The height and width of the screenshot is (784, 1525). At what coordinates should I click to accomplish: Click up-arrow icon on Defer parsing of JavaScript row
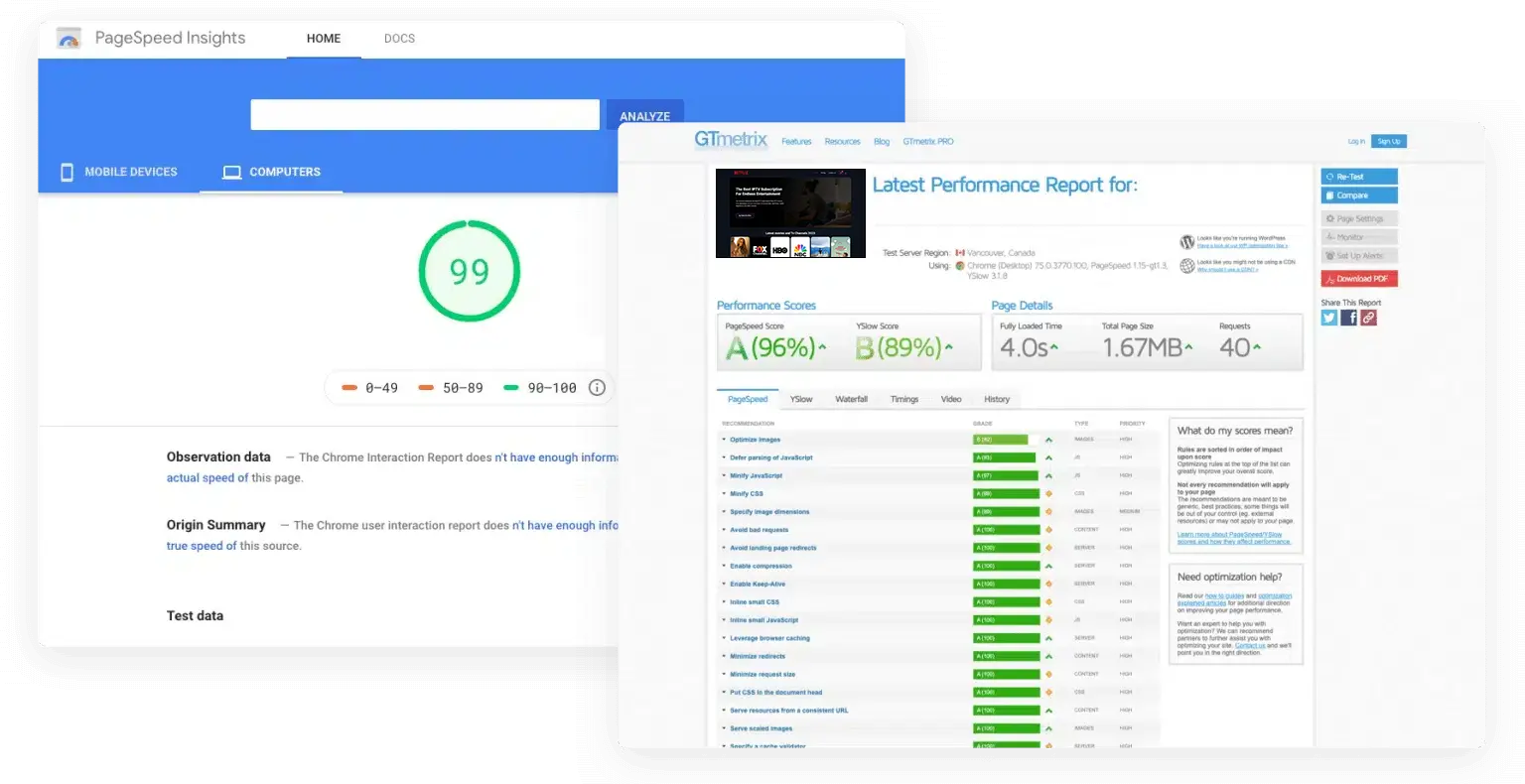[1048, 457]
